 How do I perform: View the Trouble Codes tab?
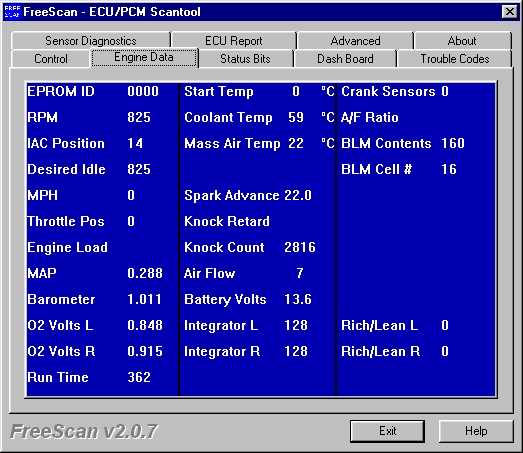(x=455, y=59)
